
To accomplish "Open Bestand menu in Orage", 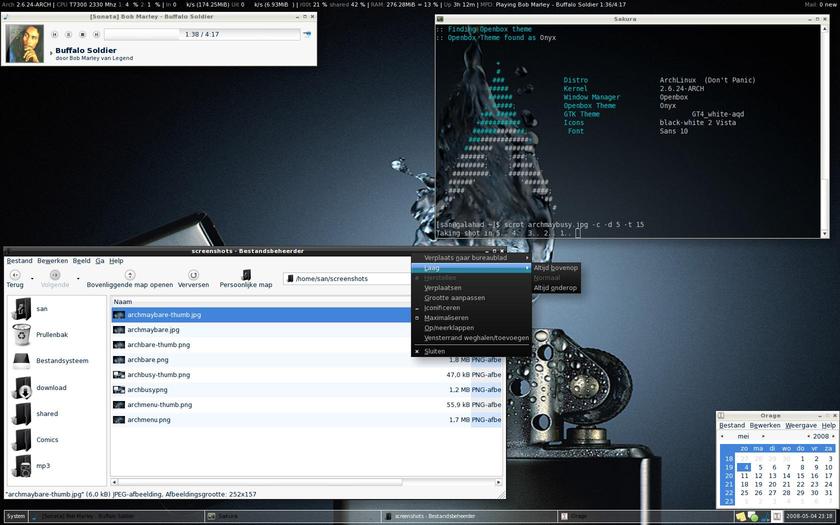I will (732, 425).
